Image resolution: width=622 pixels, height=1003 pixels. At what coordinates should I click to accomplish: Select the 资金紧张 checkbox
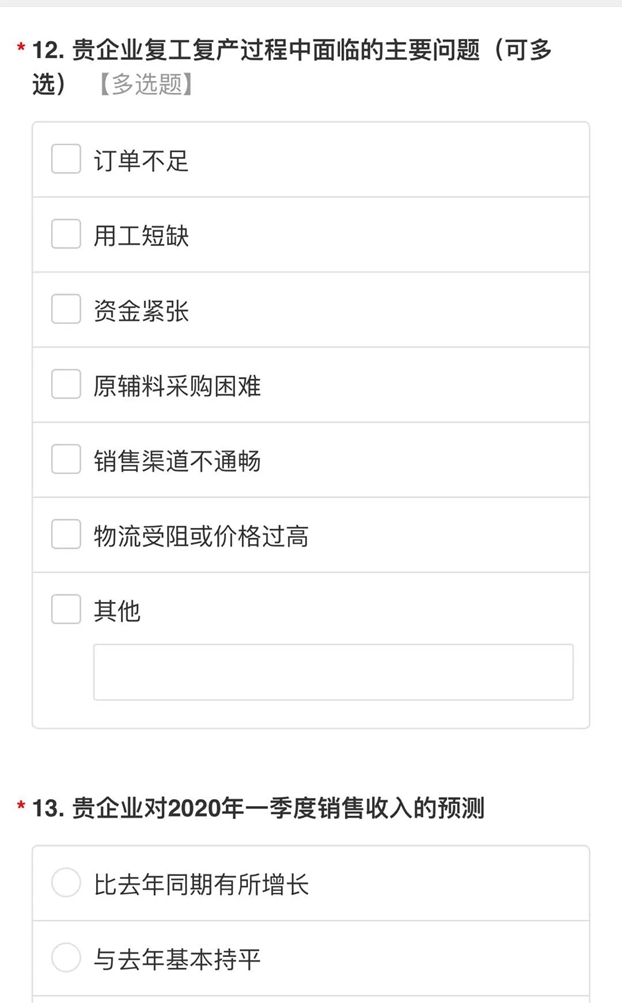(66, 310)
